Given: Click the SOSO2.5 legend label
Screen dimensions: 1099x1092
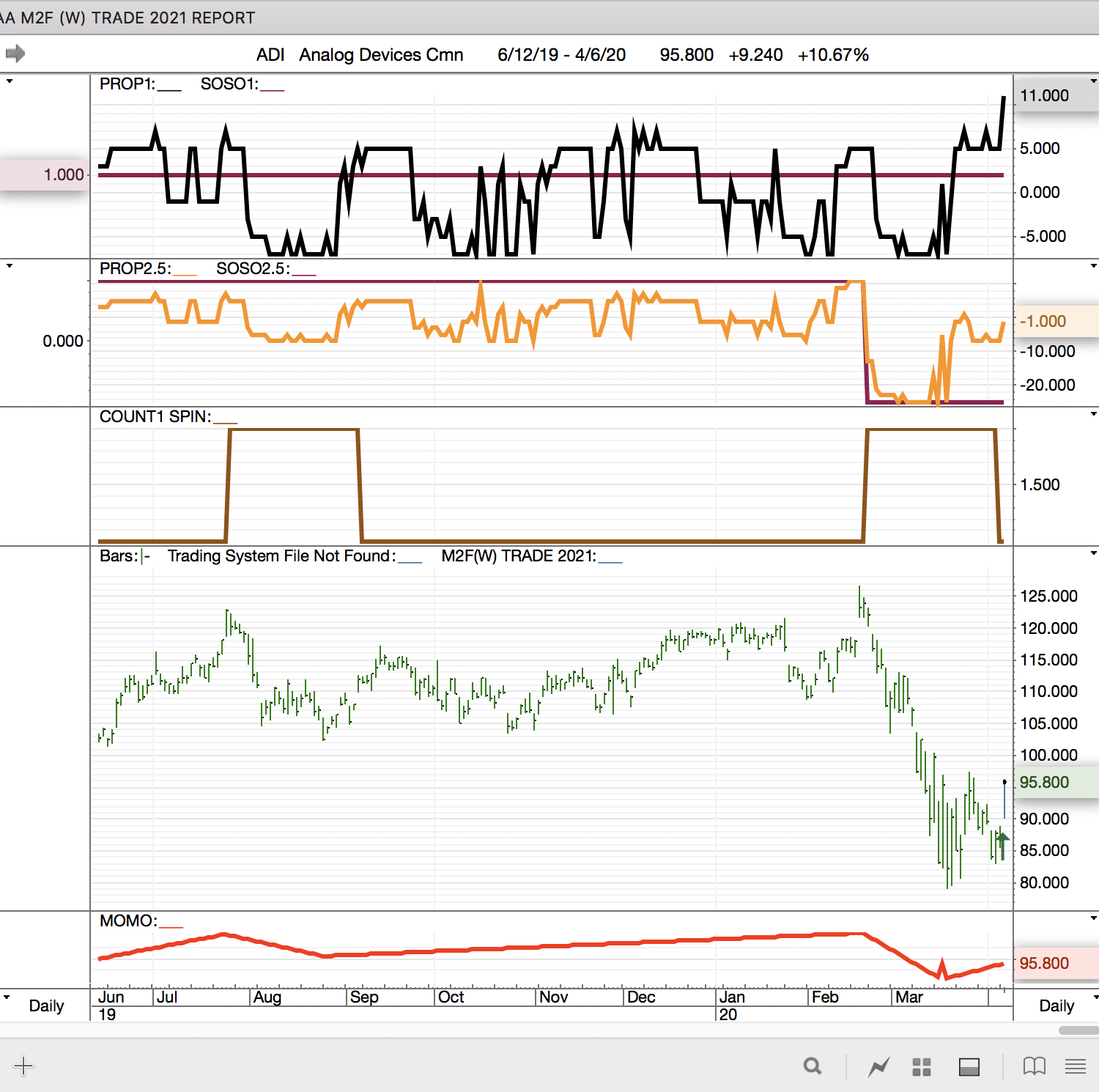Looking at the screenshot, I should click(253, 268).
